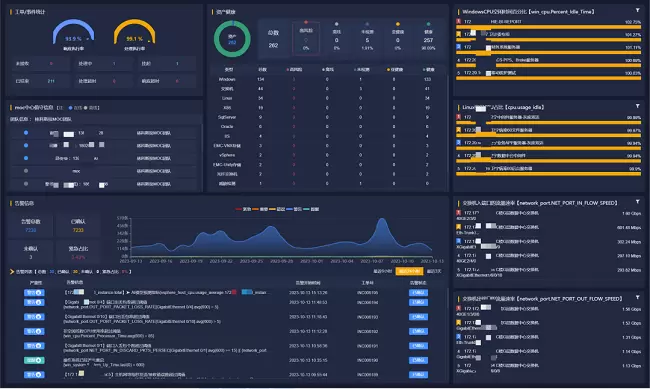
Task: Click the filter icon on Windows CPU panel
Action: 637,10
